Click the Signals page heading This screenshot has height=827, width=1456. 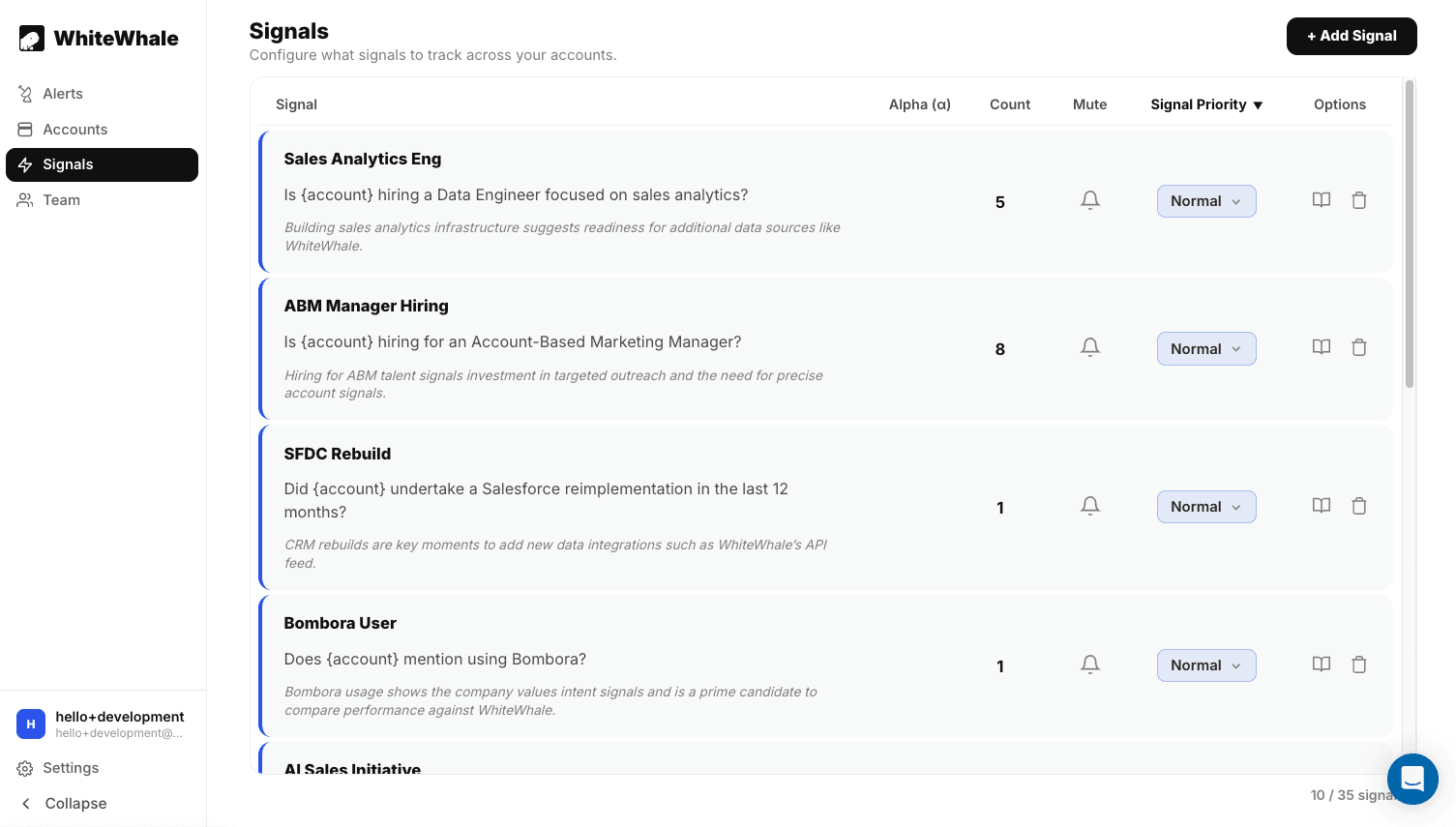289,31
